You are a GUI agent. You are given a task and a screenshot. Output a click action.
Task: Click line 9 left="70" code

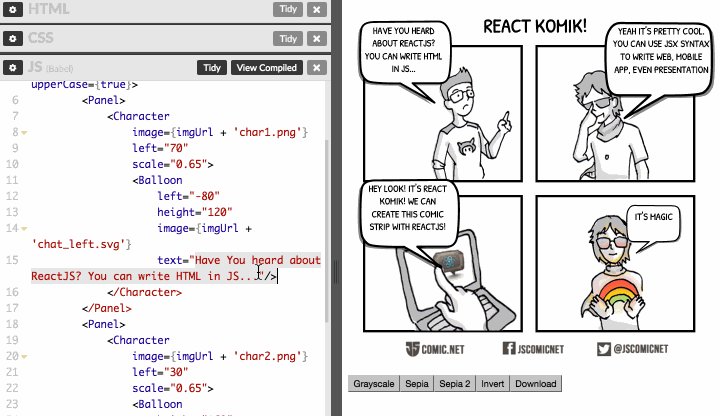pyautogui.click(x=160, y=148)
